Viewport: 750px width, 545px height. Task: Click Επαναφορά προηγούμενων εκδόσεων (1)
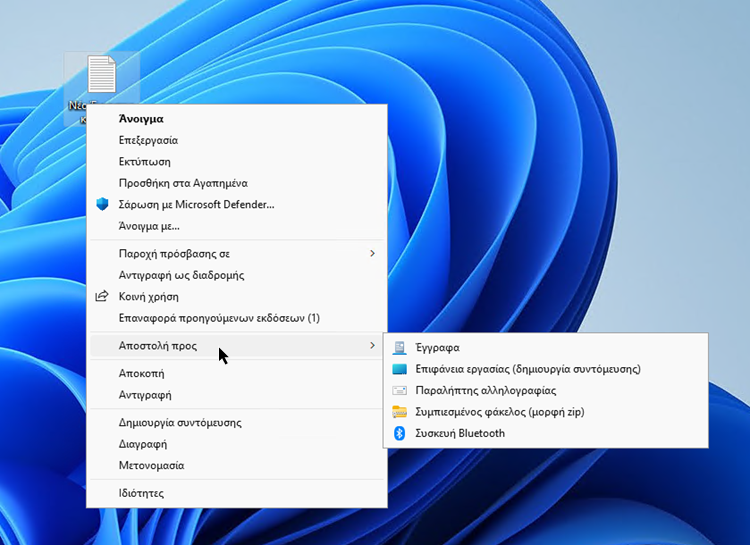(x=237, y=318)
